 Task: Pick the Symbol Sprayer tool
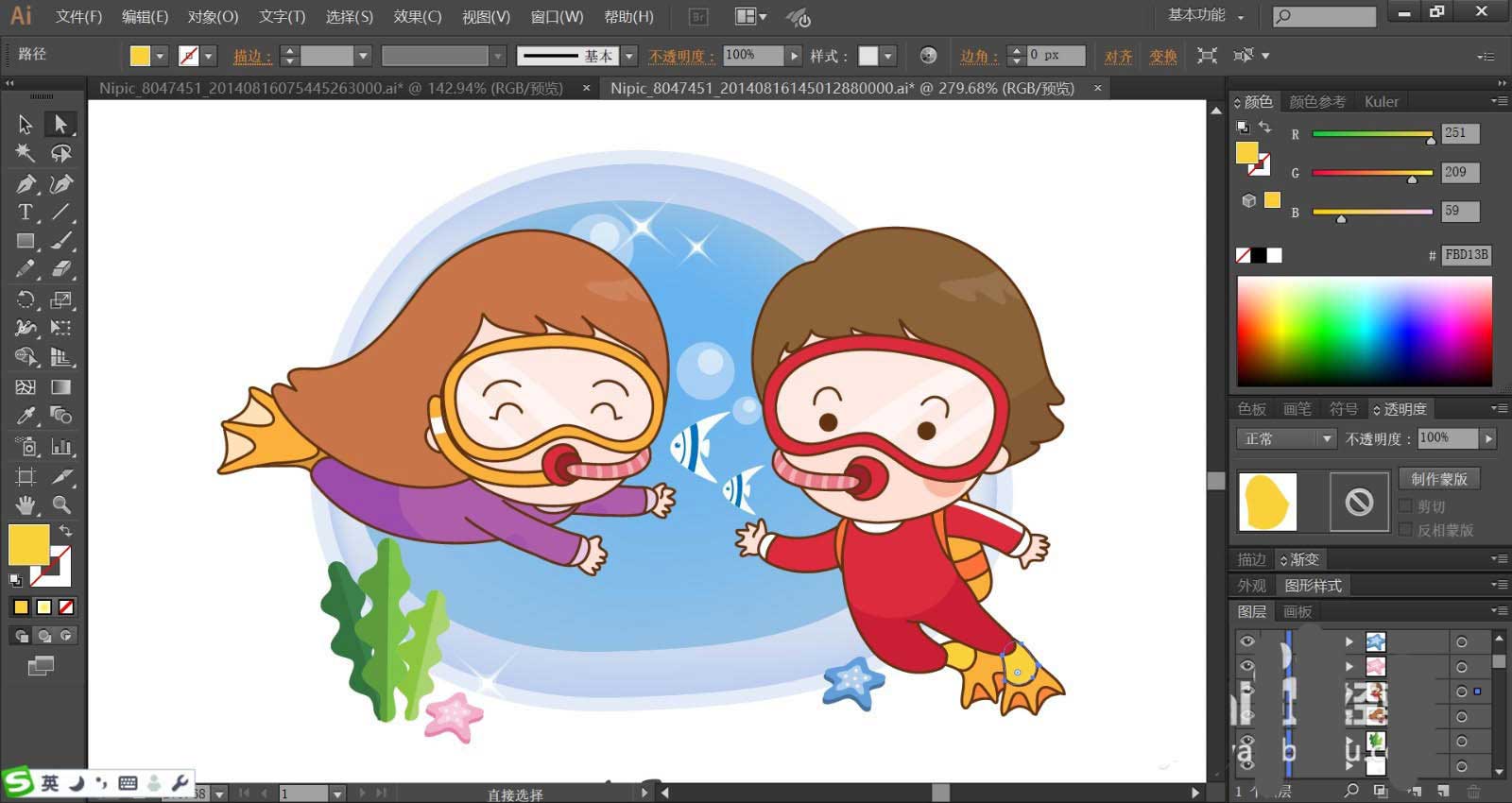coord(26,447)
